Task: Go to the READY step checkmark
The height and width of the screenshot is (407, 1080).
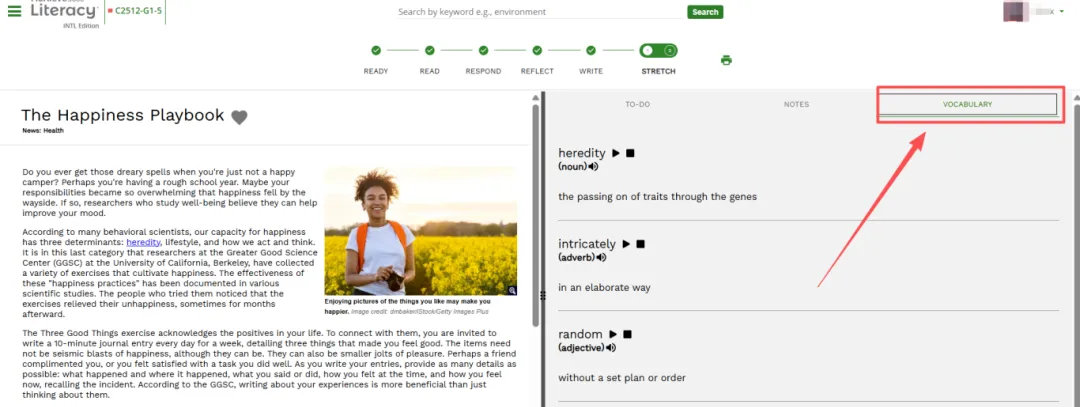Action: [376, 50]
